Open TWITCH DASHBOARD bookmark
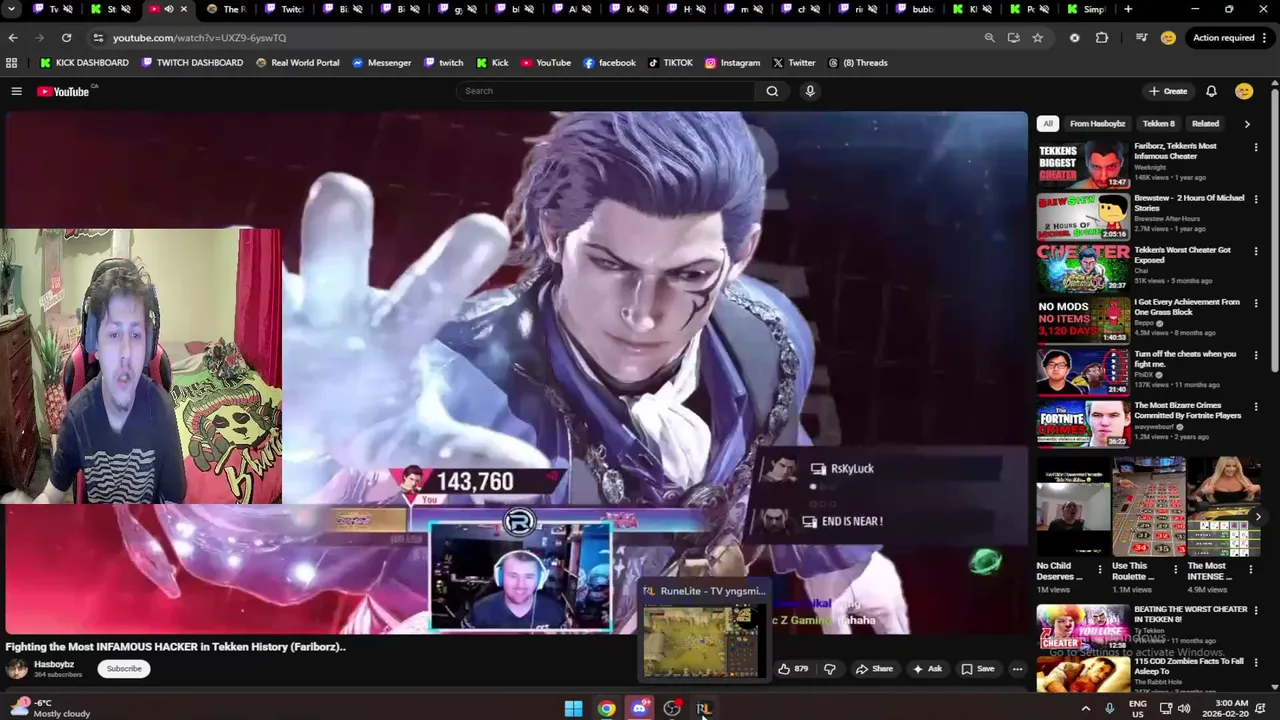Screen dimensions: 1280x720 click(x=192, y=63)
